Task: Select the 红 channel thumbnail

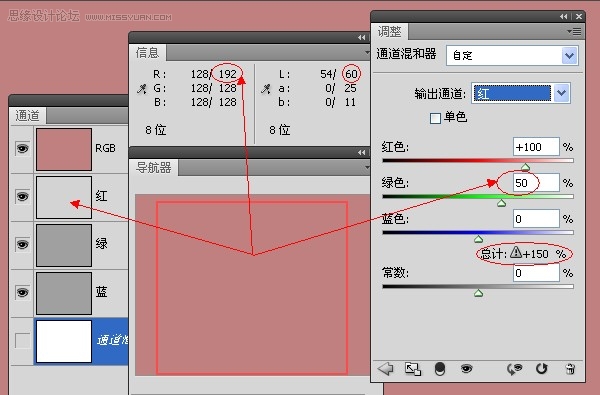Action: coord(64,198)
